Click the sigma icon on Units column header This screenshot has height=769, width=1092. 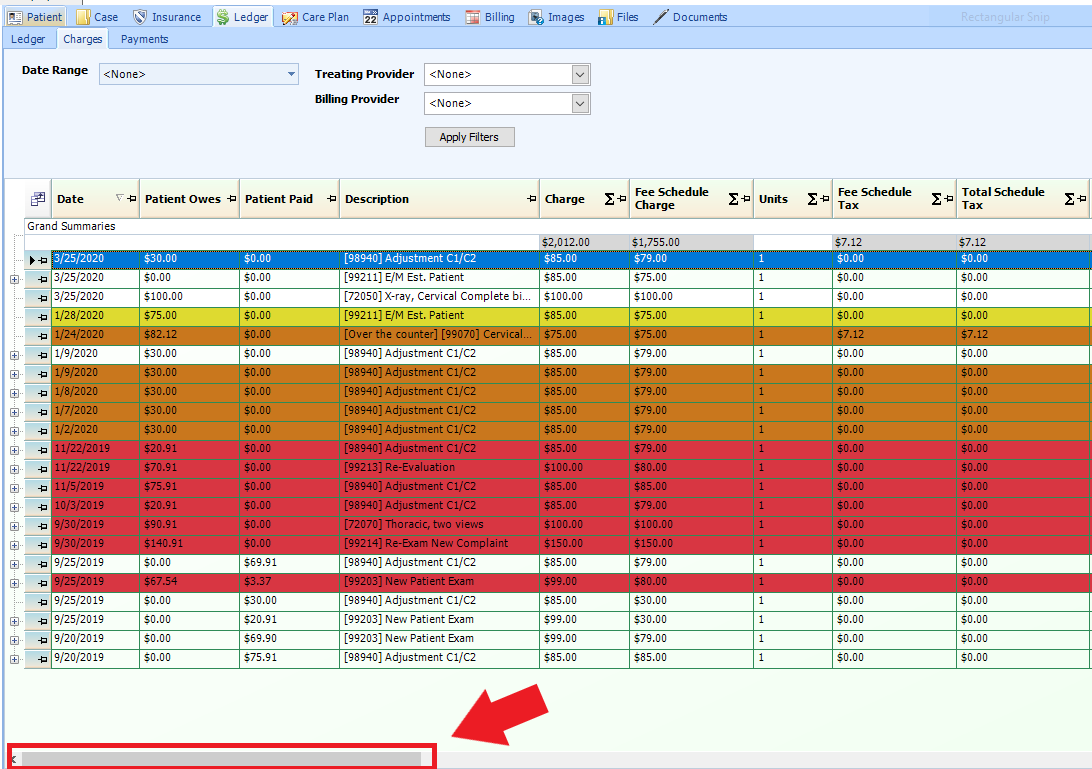point(811,199)
